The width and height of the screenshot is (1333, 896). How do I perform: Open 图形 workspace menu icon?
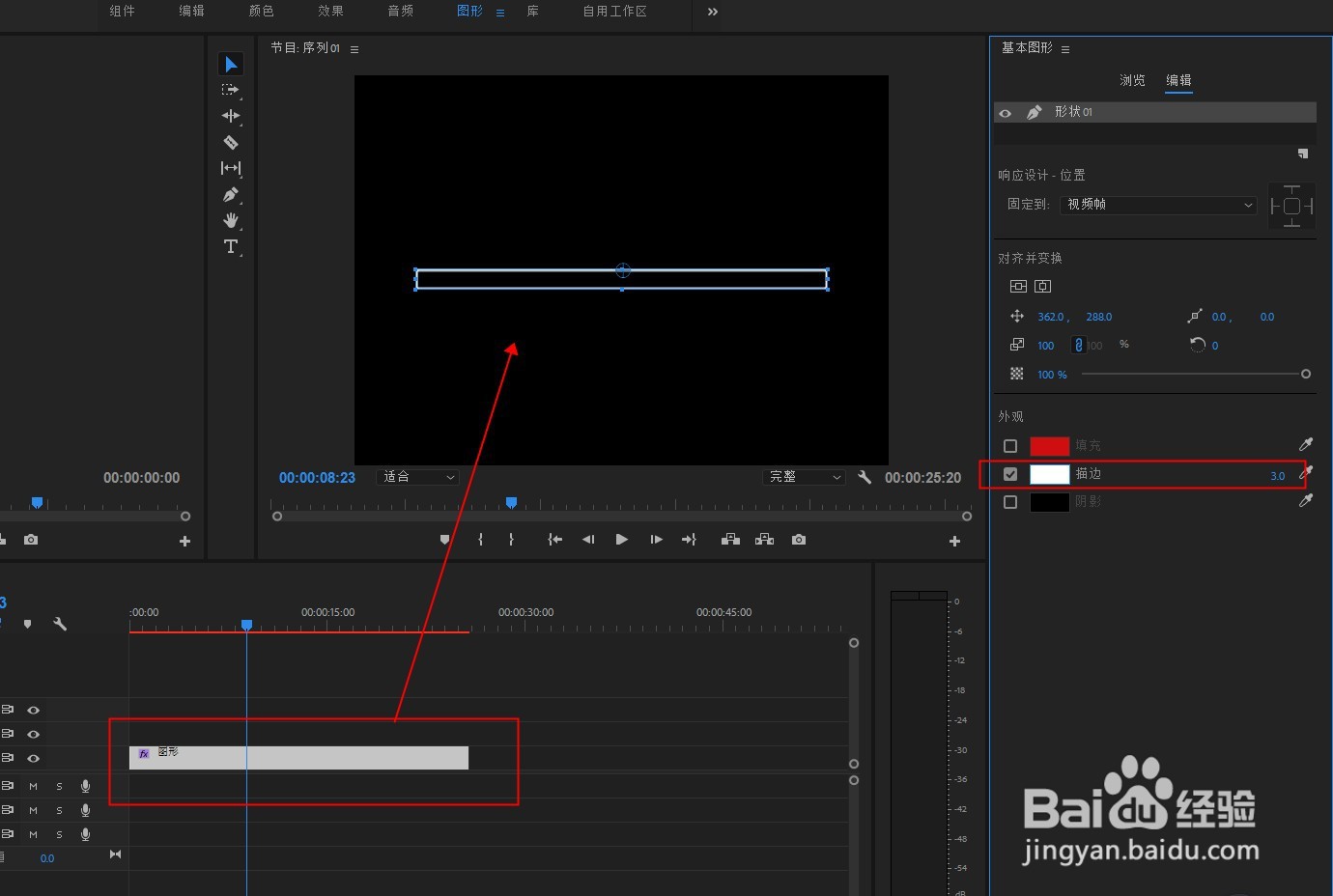tap(500, 13)
